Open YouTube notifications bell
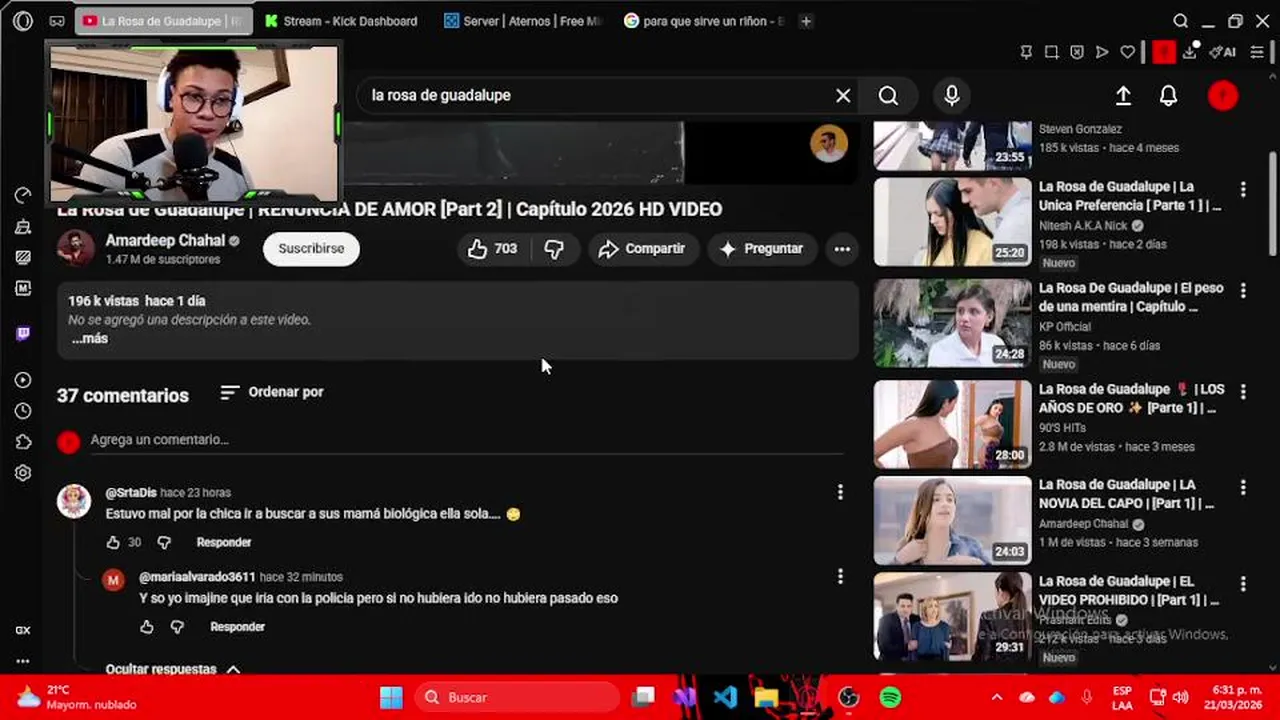Viewport: 1280px width, 720px height. tap(1168, 95)
